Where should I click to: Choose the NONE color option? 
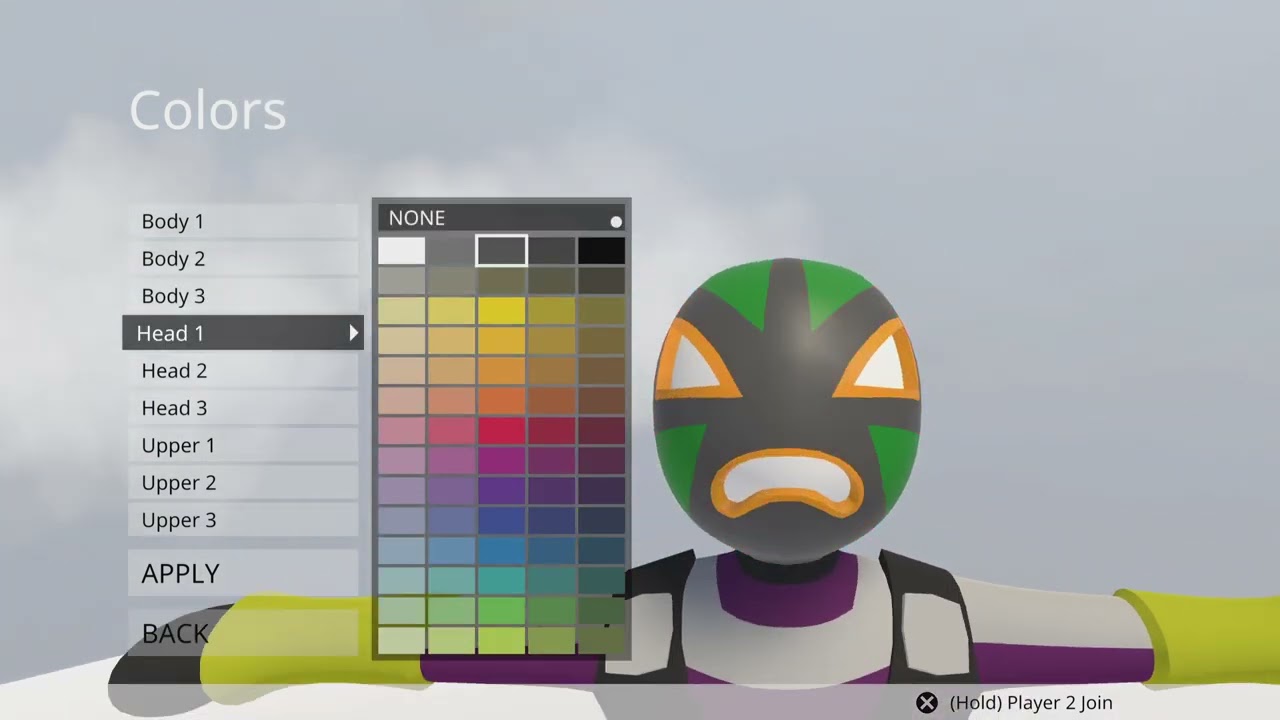point(501,218)
